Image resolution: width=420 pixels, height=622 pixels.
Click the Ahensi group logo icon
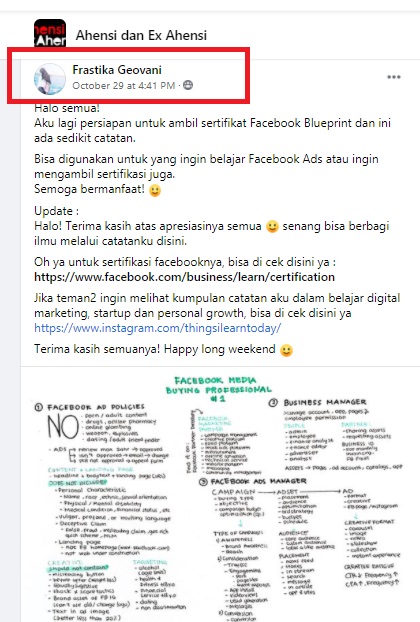point(50,33)
